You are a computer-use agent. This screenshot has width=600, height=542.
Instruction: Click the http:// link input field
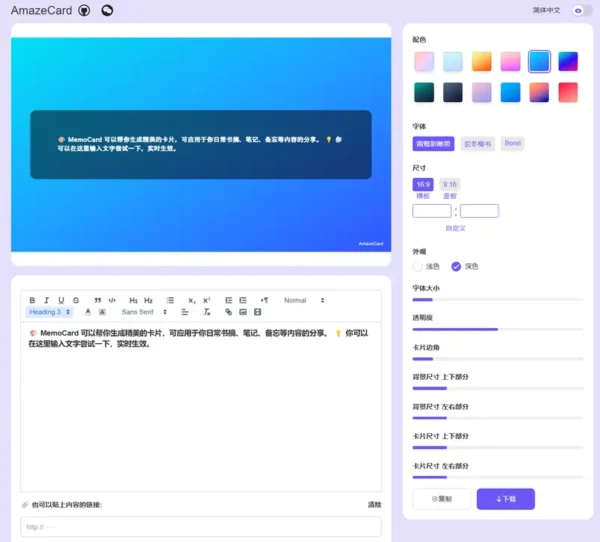tap(201, 527)
